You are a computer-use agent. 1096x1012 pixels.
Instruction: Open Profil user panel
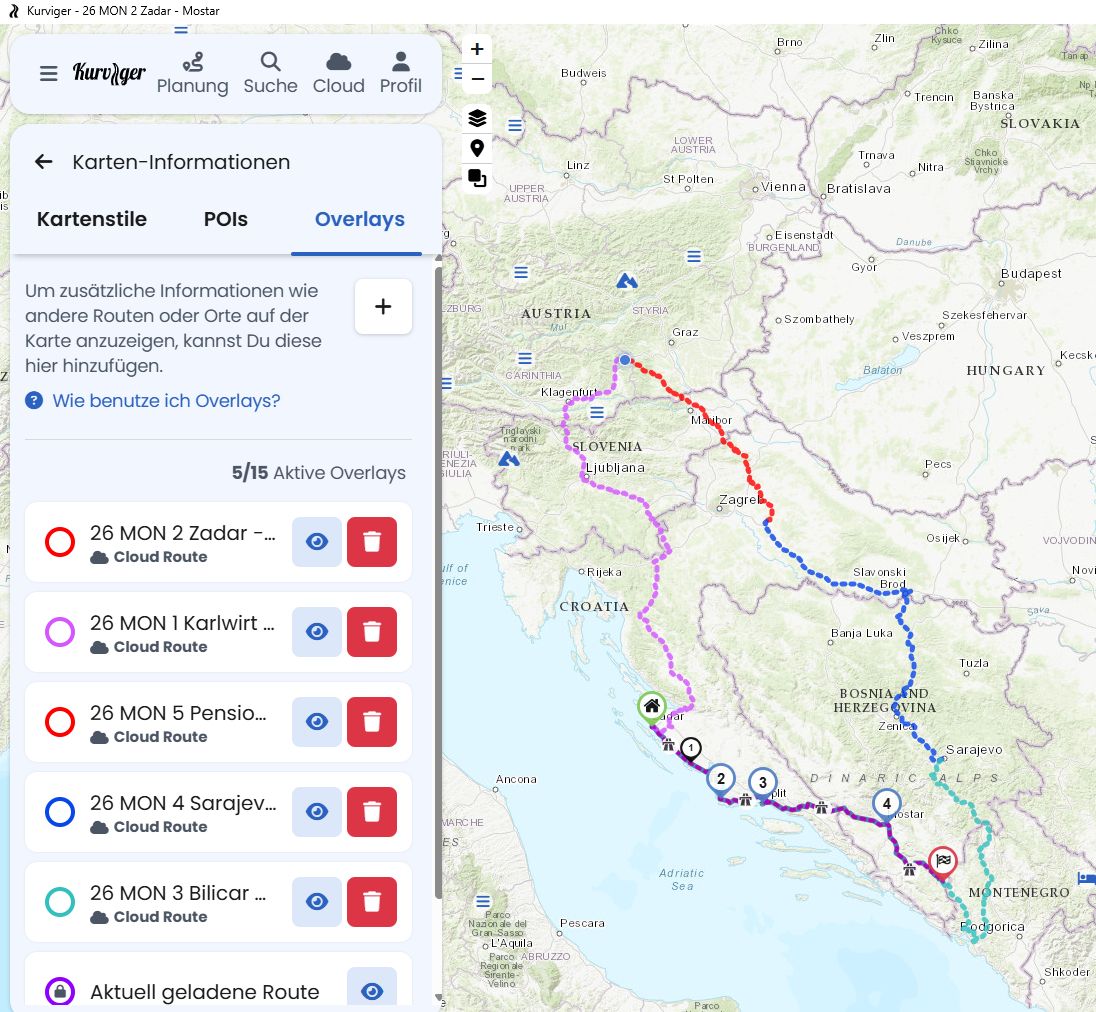pos(400,74)
